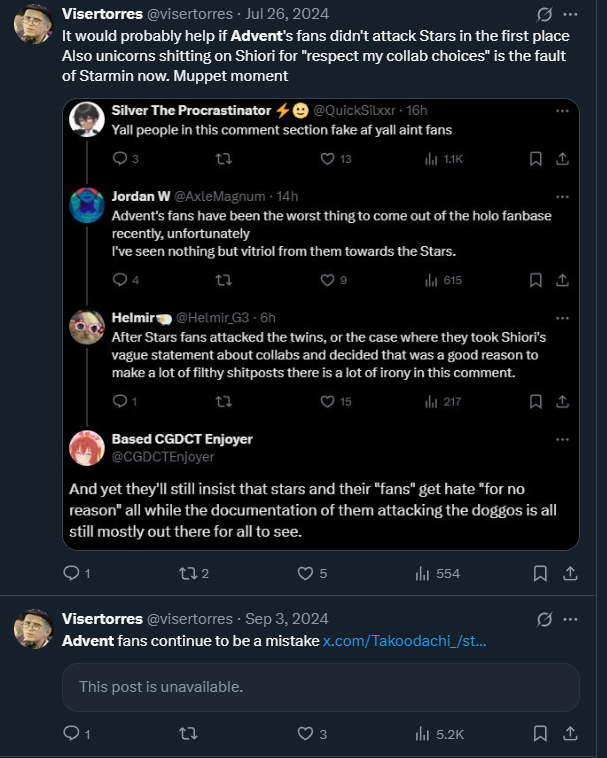View analytics showing 554 views

pyautogui.click(x=437, y=573)
